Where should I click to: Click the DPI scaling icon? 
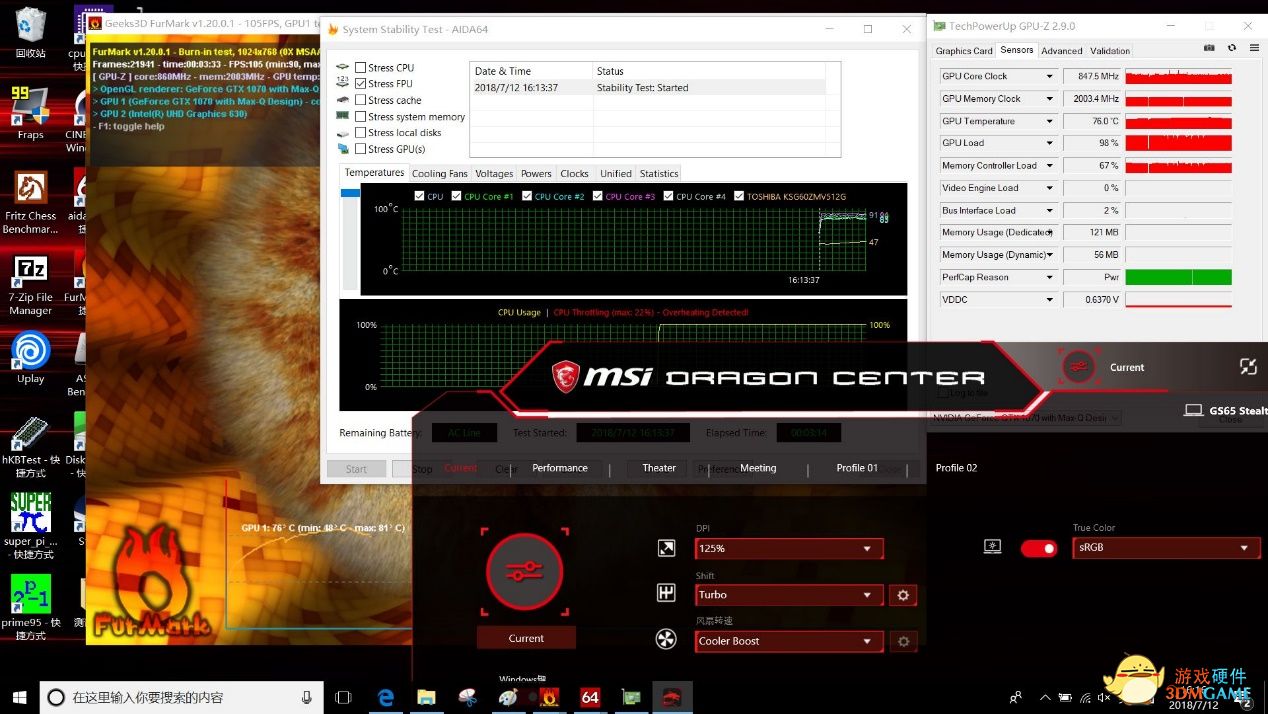666,548
